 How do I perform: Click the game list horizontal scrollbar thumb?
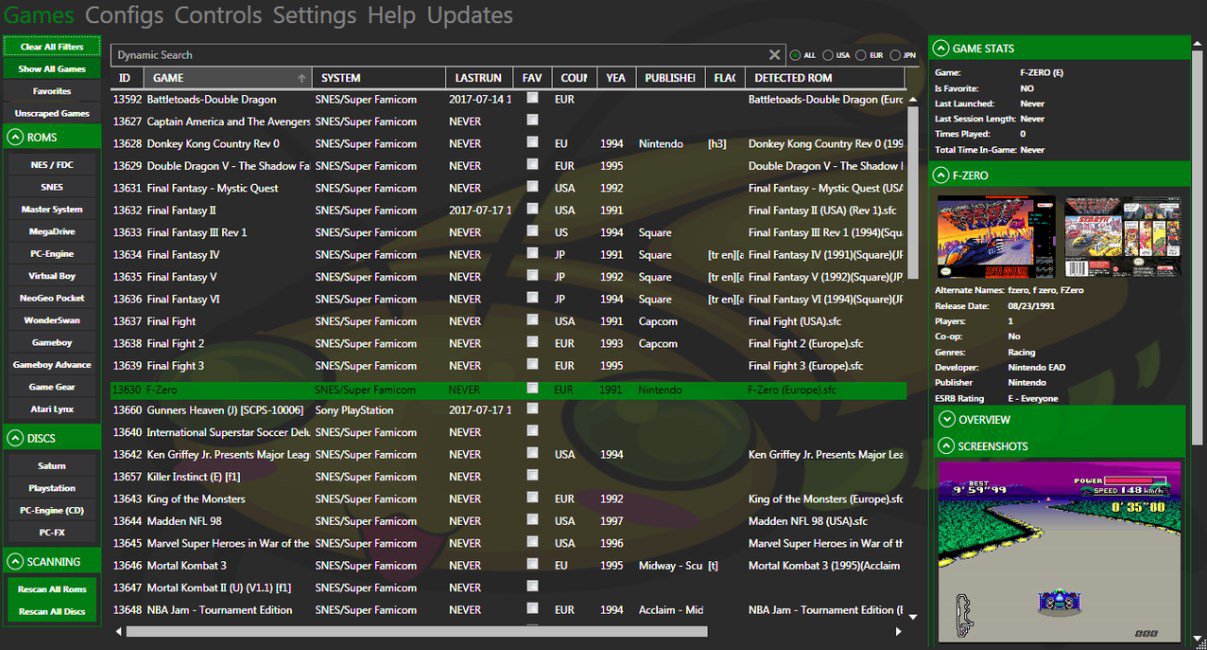(416, 631)
